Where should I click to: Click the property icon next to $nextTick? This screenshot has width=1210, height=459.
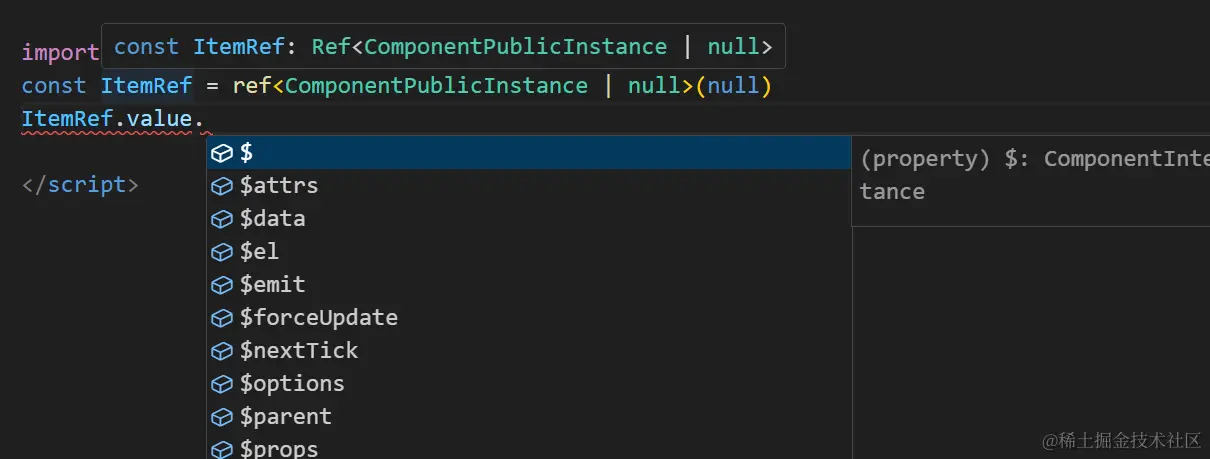coord(222,351)
